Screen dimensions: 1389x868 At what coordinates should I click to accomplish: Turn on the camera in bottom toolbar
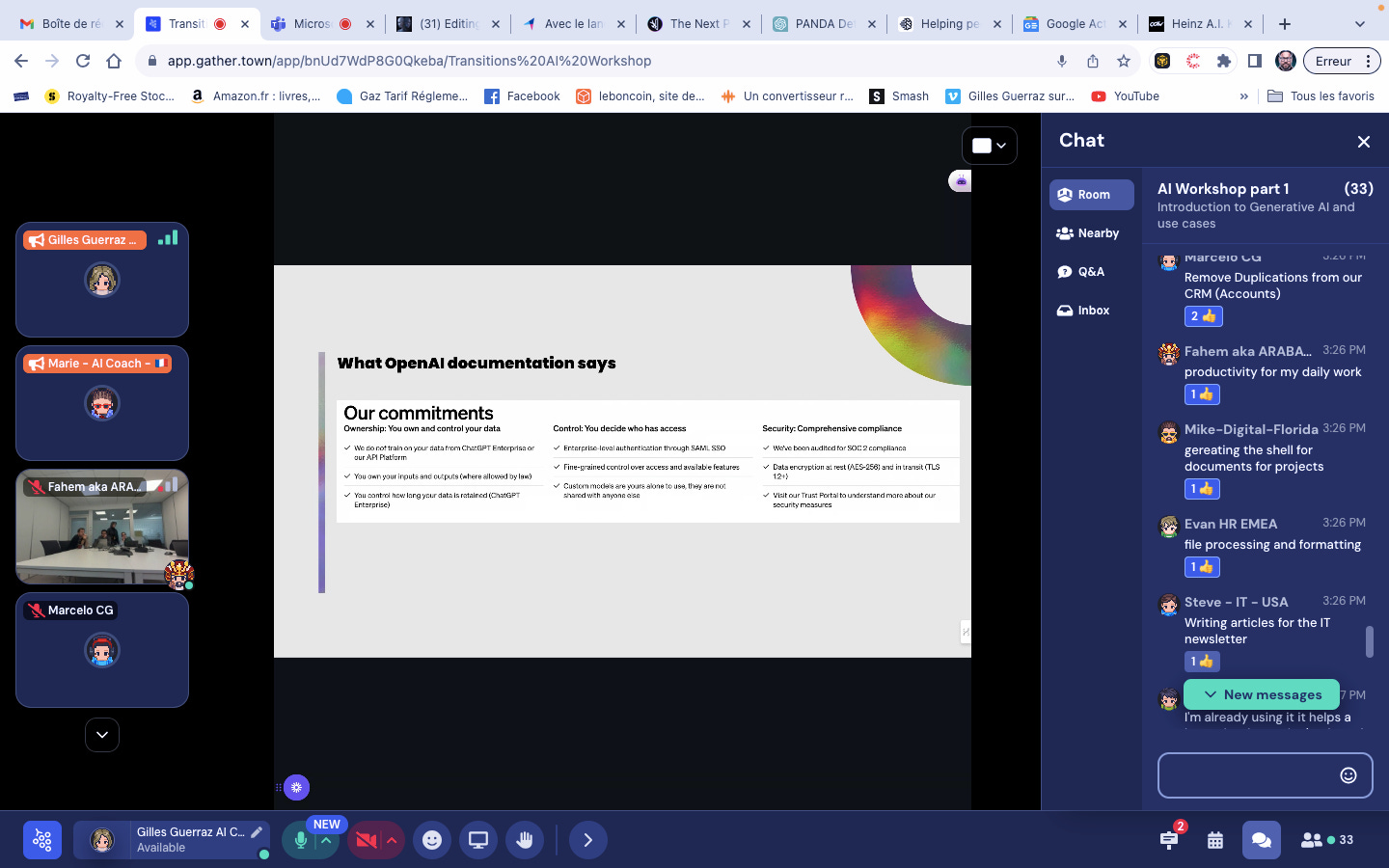click(x=367, y=840)
